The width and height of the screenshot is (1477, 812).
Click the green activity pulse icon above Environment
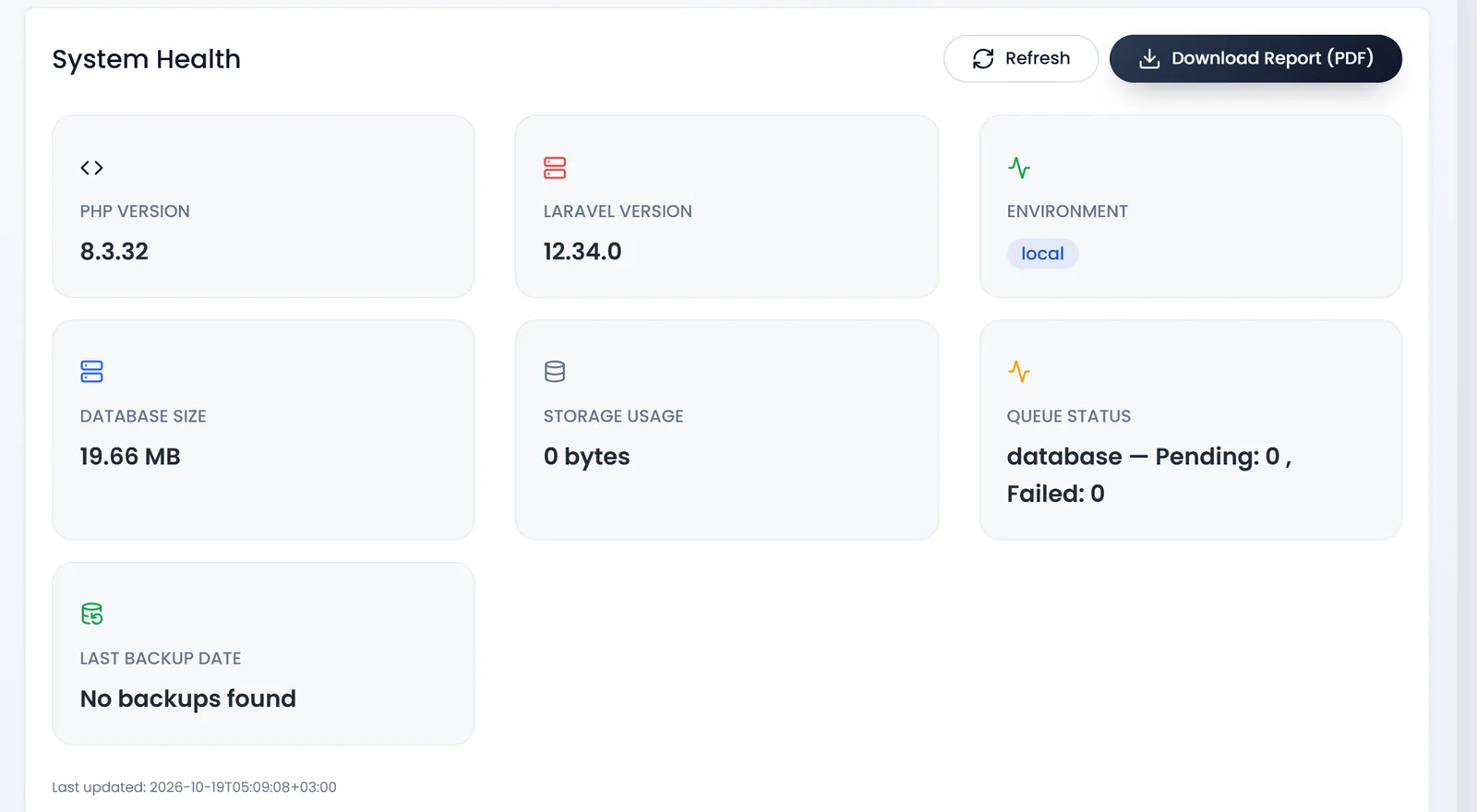[x=1019, y=168]
